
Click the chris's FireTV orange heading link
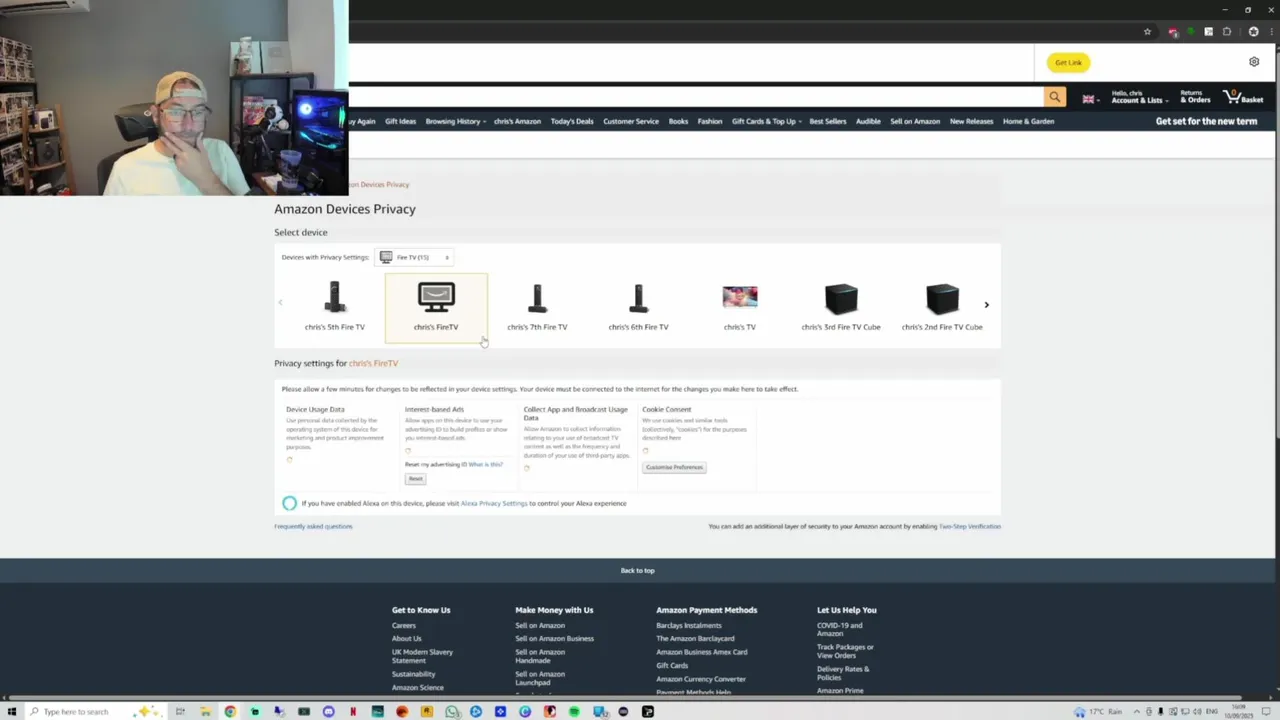tap(373, 363)
